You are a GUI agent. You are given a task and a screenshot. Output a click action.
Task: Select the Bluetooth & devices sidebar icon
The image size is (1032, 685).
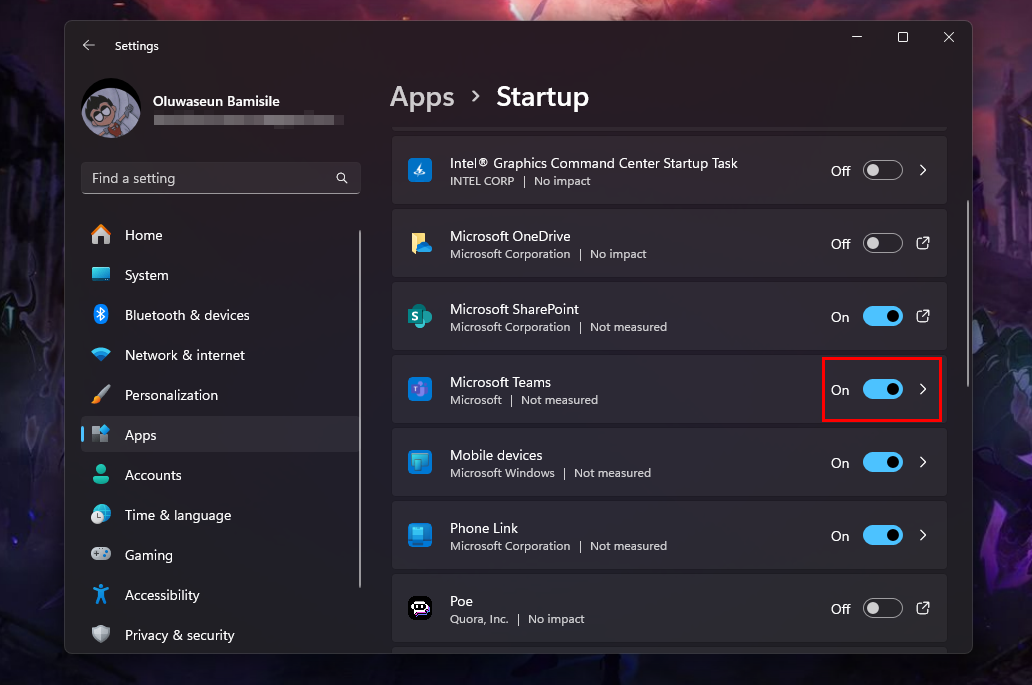[100, 315]
